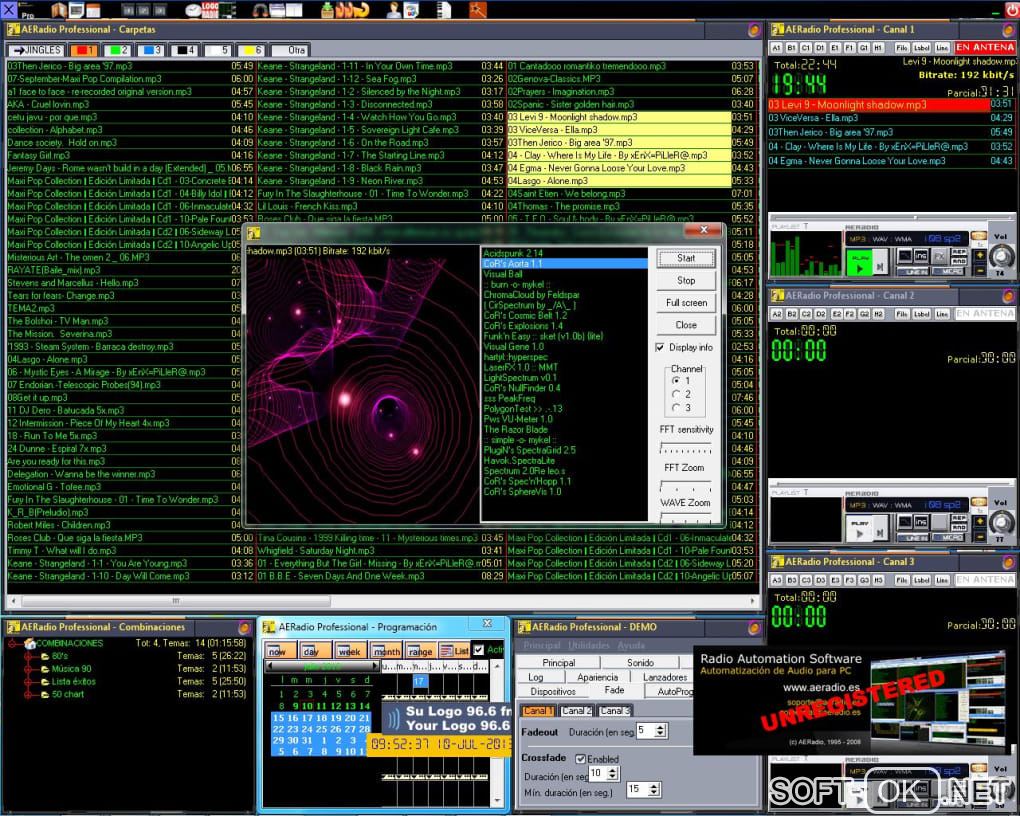This screenshot has height=816, width=1020.
Task: Click the Start visualization button
Action: (x=686, y=258)
